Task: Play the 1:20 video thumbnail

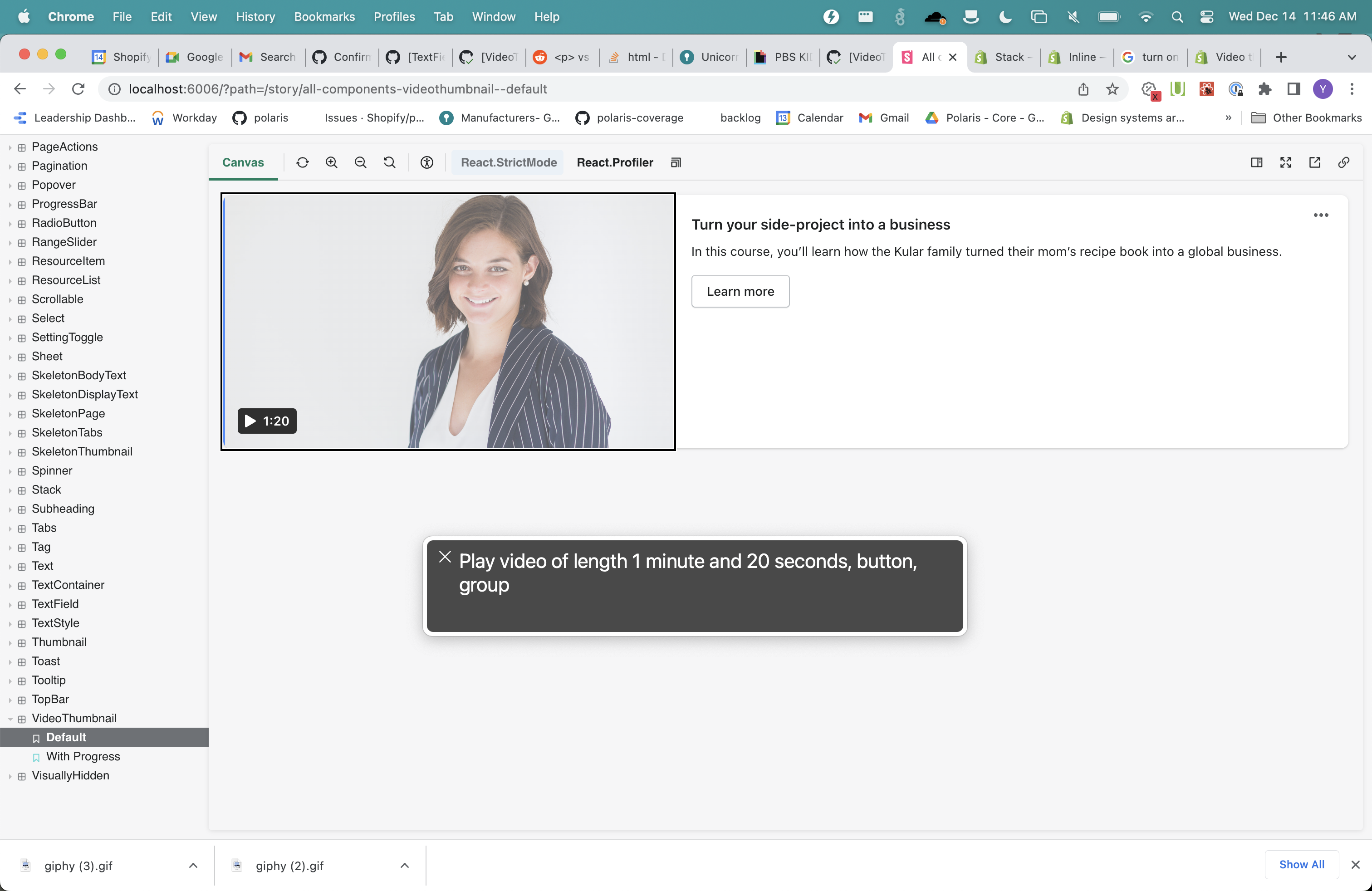Action: (267, 421)
